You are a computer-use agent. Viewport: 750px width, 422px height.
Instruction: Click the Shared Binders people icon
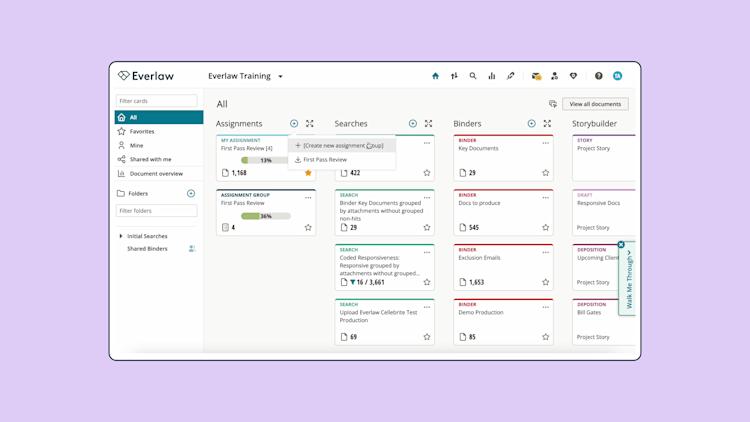pyautogui.click(x=192, y=249)
